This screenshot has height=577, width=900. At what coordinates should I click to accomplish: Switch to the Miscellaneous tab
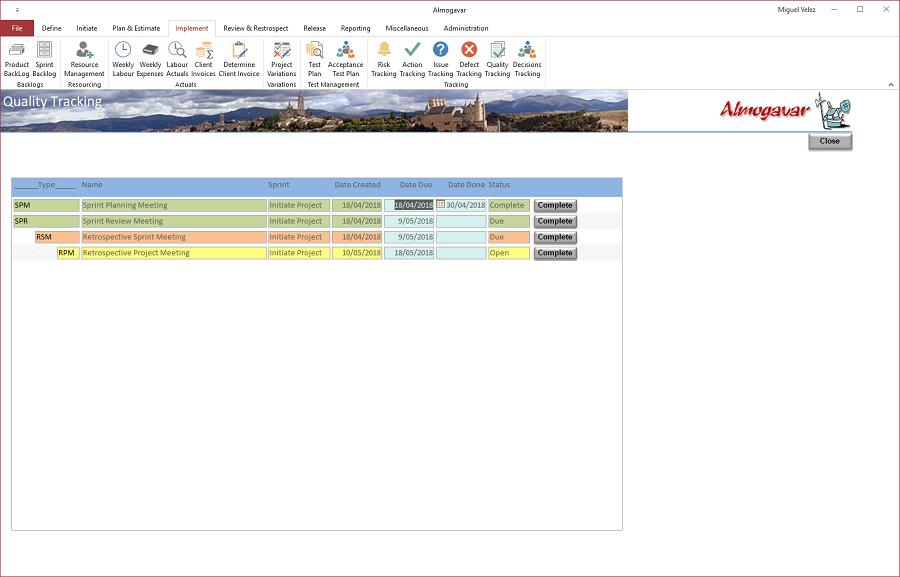[x=407, y=28]
